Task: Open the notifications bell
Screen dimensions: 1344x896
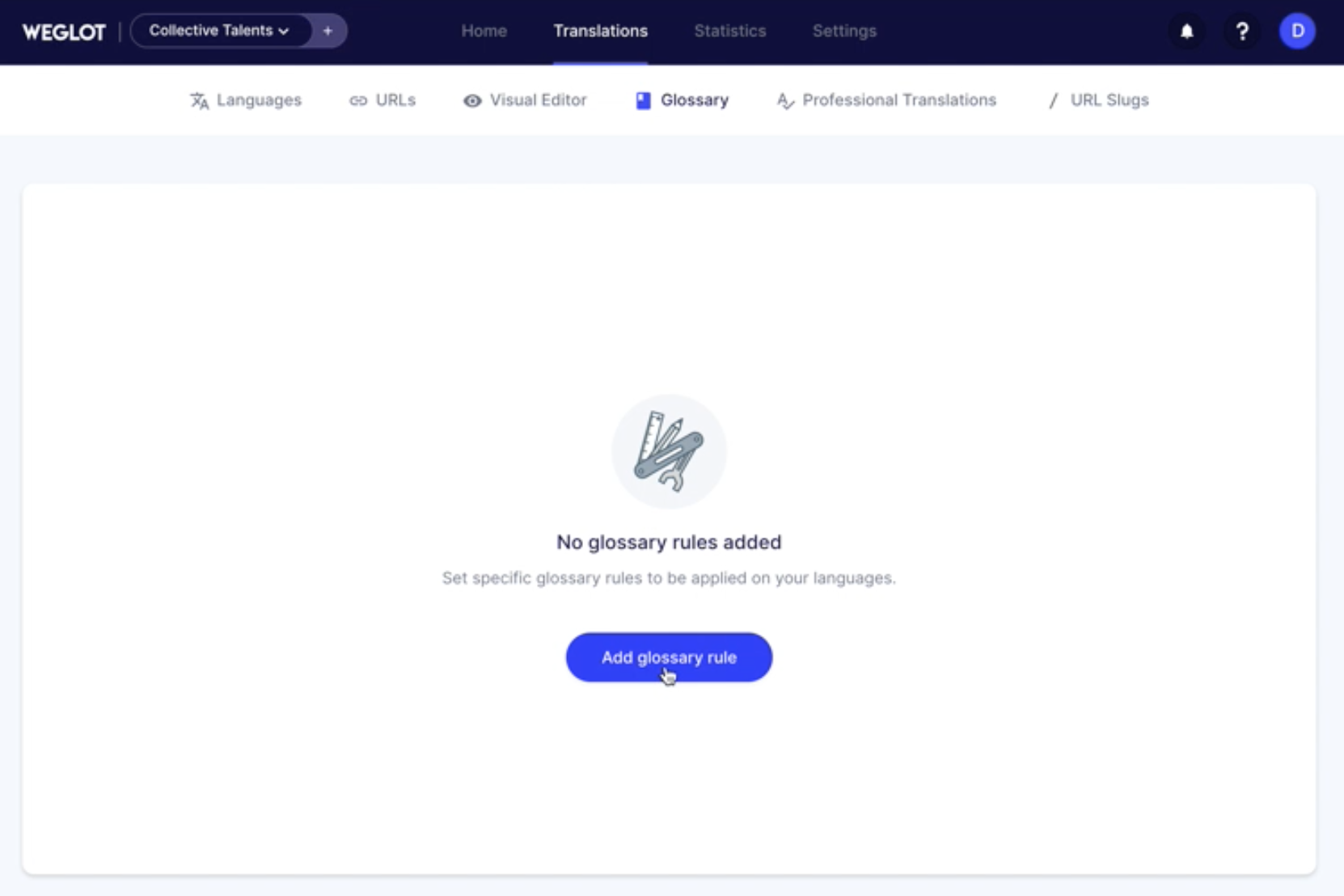Action: pyautogui.click(x=1186, y=32)
